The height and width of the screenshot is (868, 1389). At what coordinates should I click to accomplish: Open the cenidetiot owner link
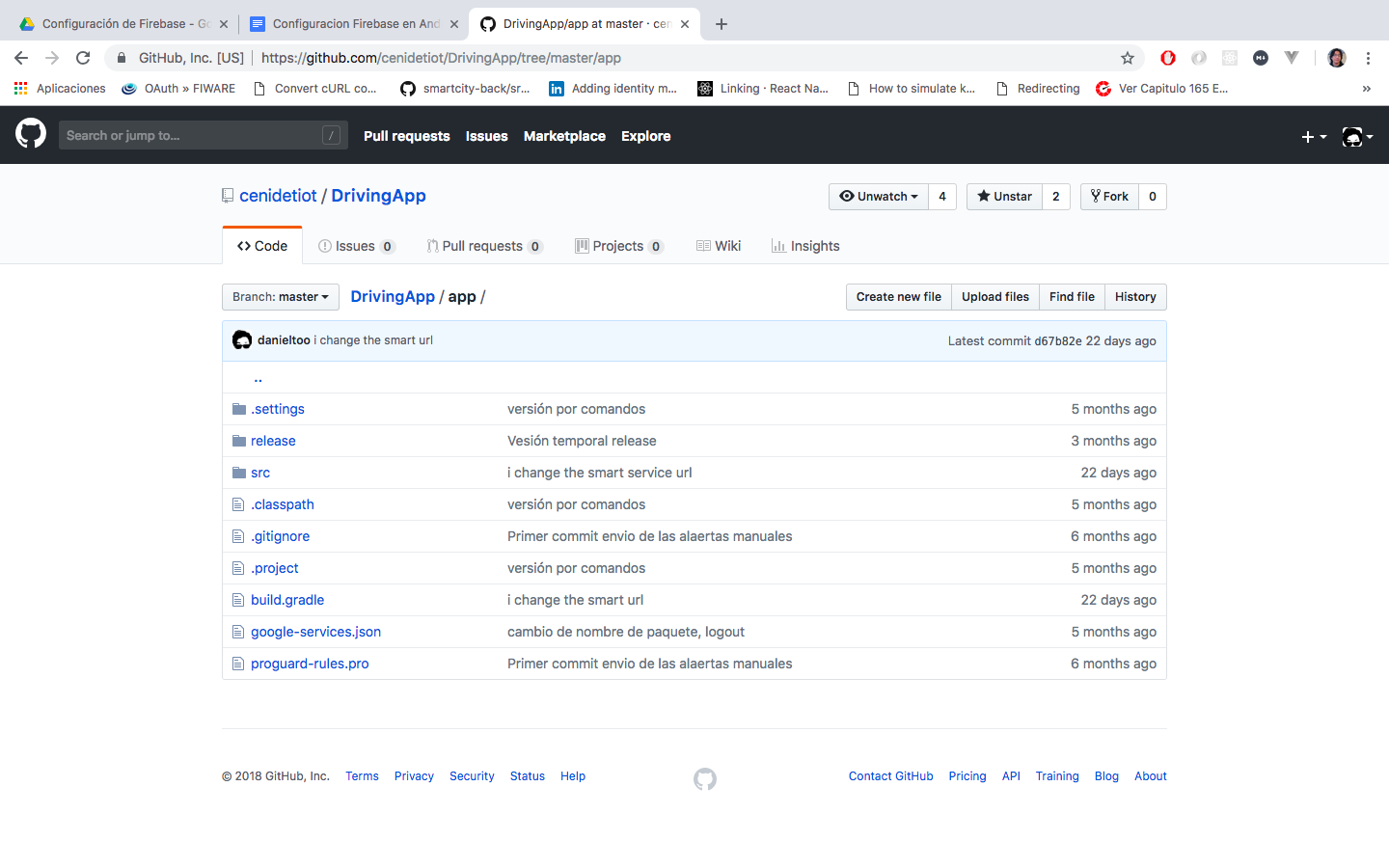tap(278, 196)
